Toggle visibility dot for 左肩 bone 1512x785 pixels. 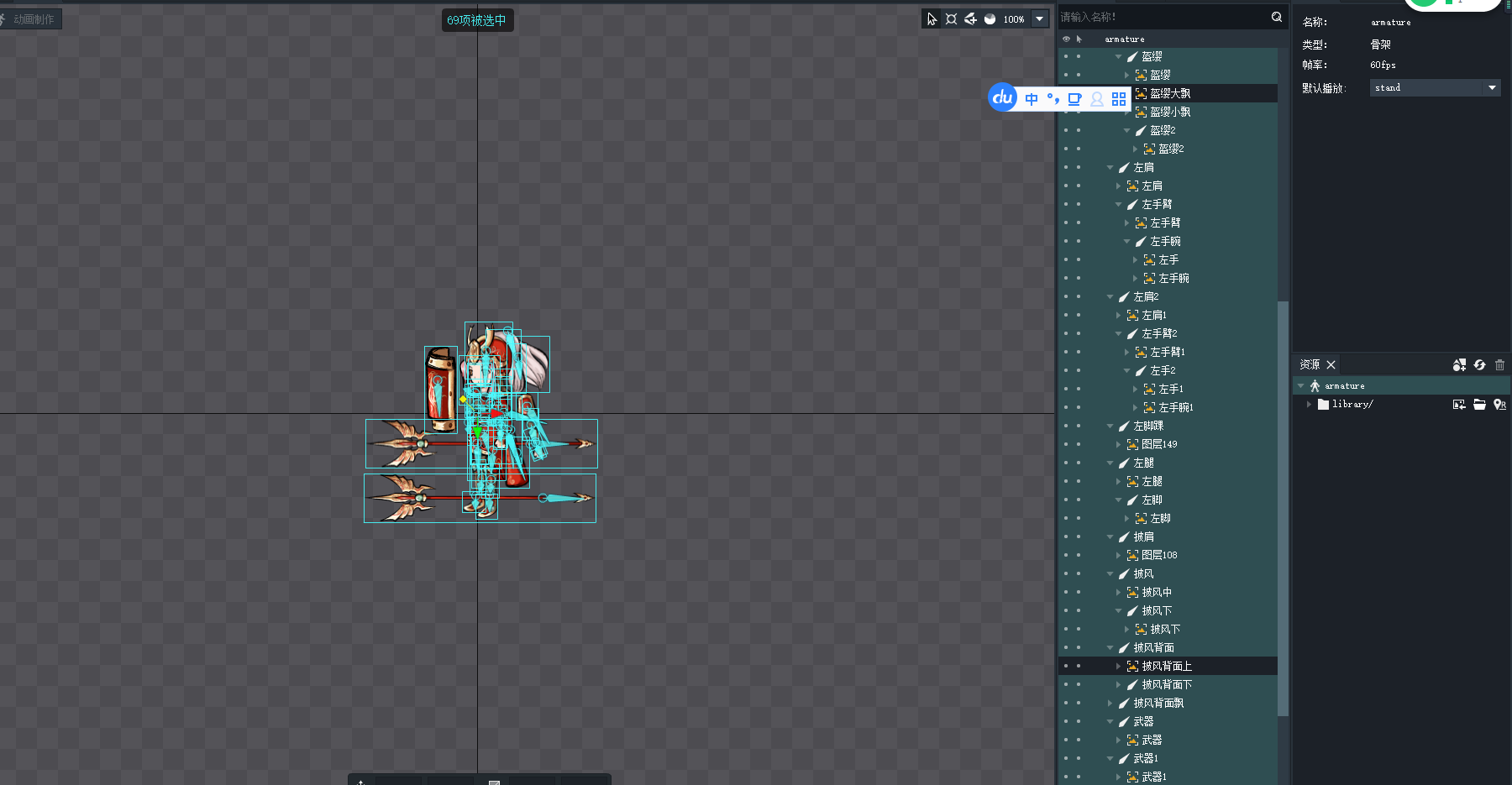(1066, 168)
